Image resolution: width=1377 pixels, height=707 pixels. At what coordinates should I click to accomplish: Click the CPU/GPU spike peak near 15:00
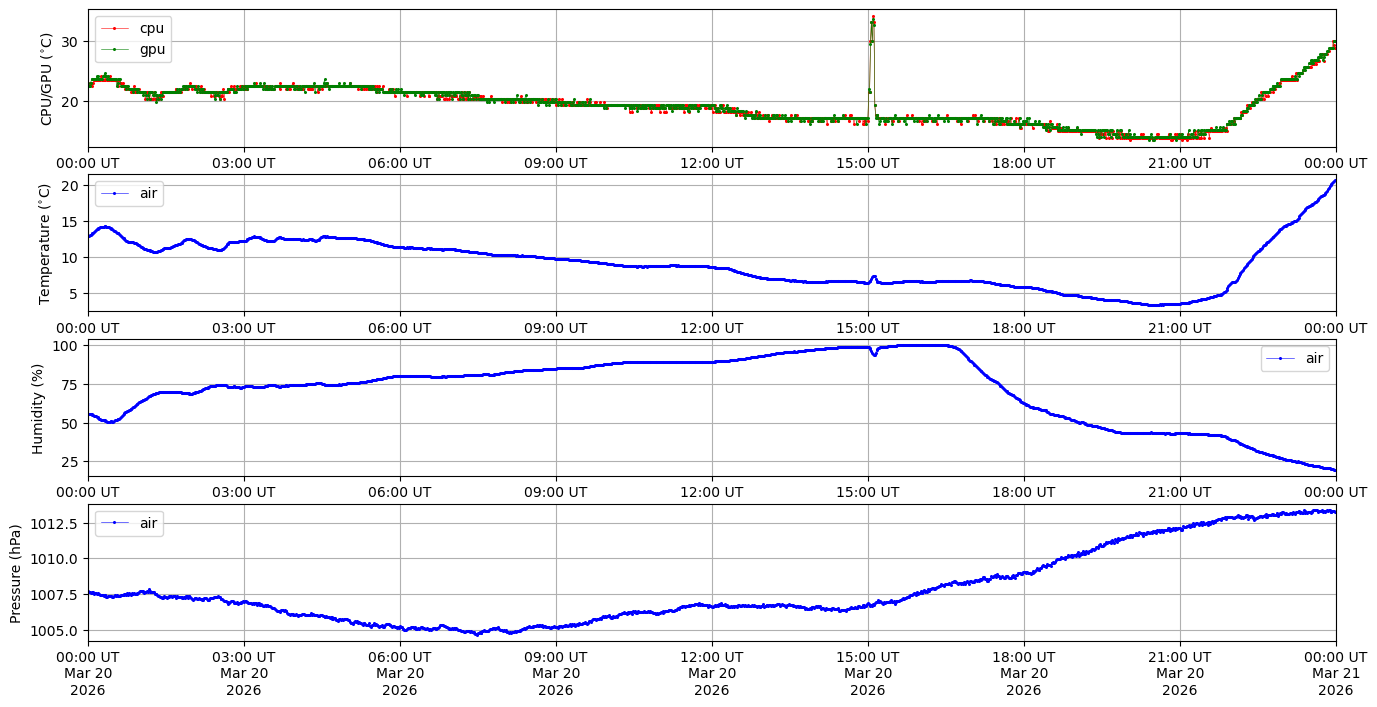pos(873,18)
